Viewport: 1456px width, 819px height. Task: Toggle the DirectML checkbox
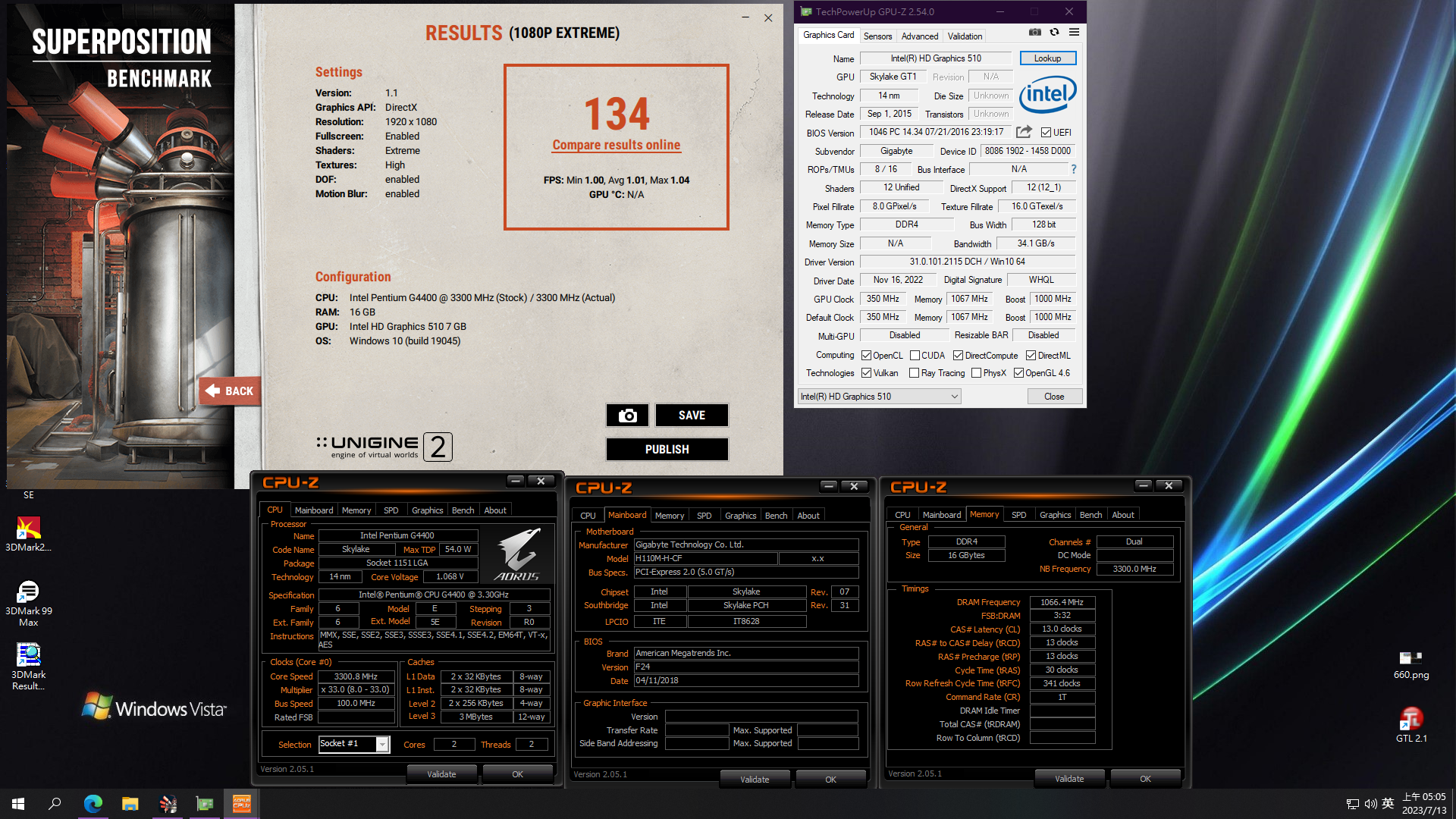1031,355
